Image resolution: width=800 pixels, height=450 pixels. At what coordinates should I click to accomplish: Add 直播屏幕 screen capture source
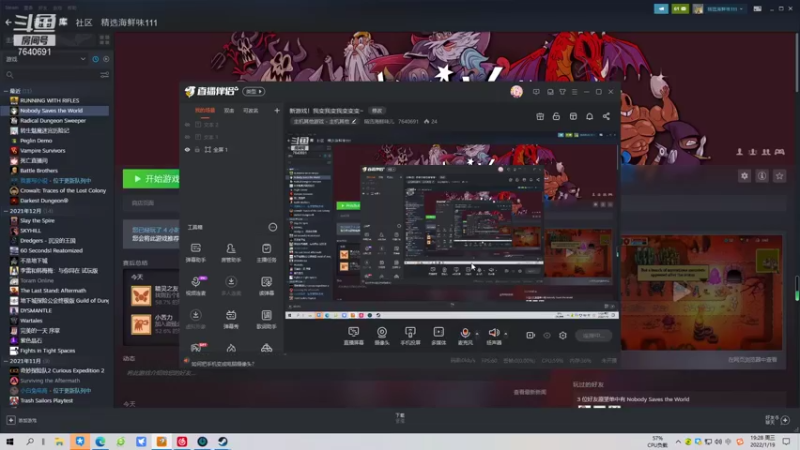click(354, 336)
